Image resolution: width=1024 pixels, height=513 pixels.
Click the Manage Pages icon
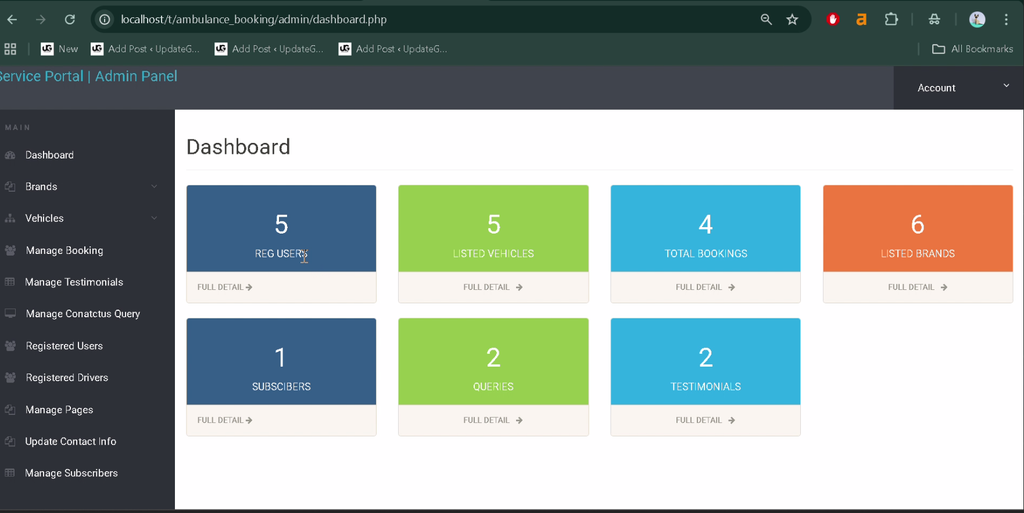click(x=10, y=410)
